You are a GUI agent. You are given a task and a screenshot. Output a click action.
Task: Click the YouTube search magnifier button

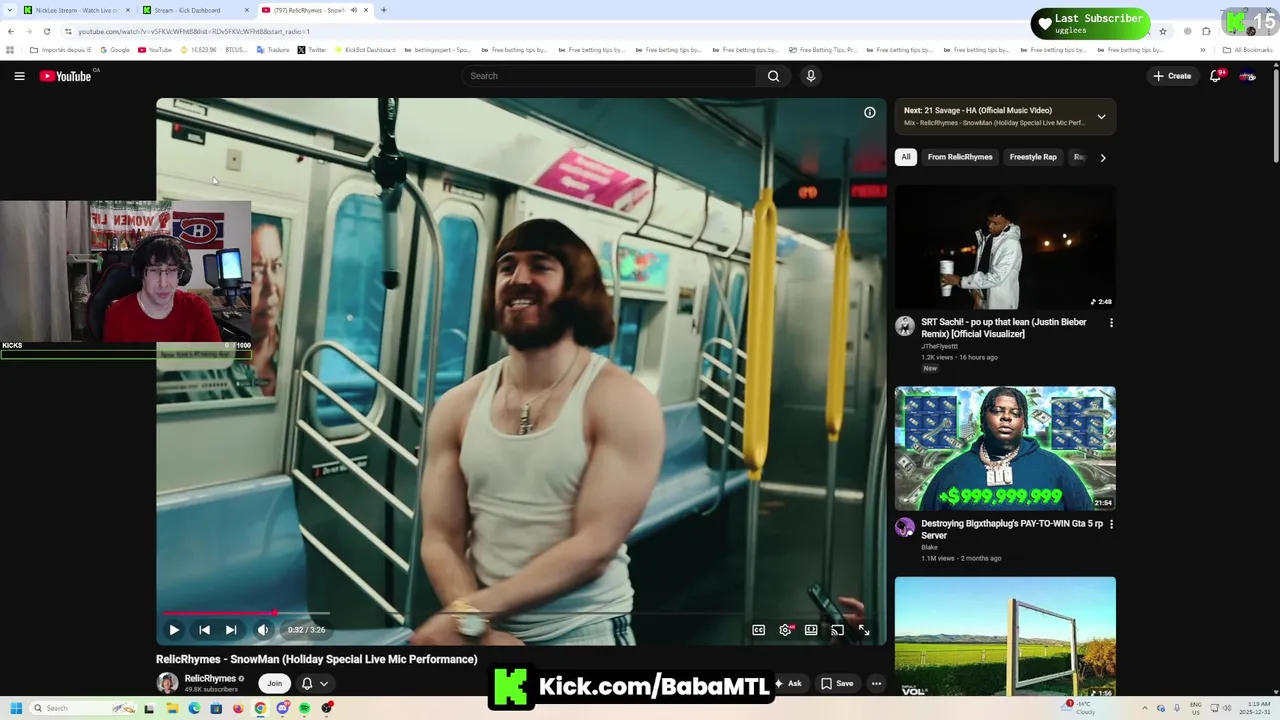click(x=773, y=76)
